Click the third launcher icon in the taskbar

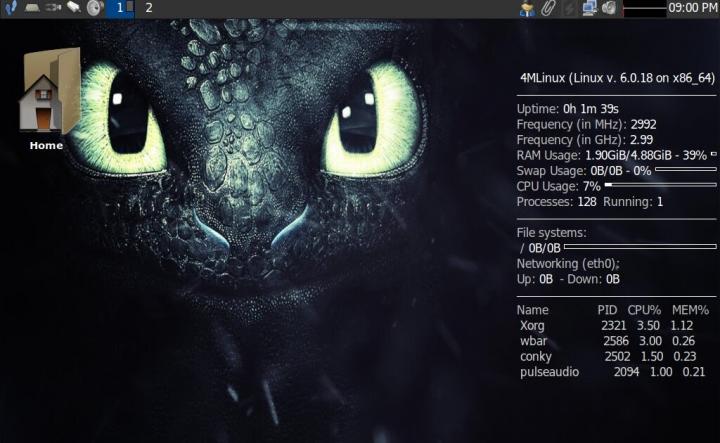tap(53, 8)
